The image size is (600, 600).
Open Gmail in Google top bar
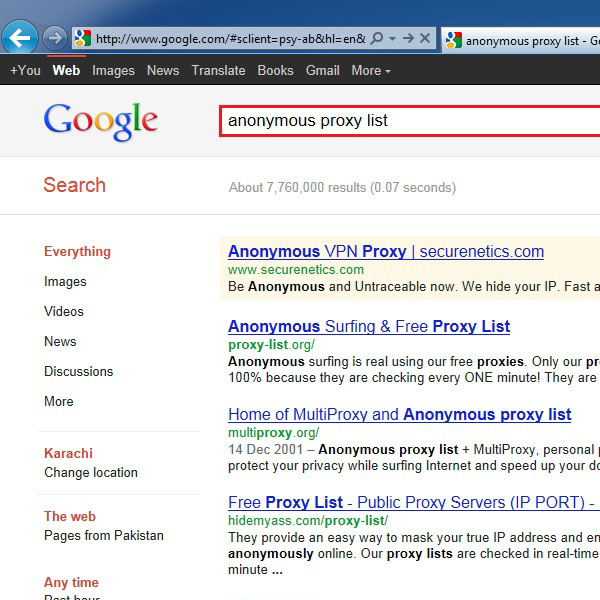pos(323,70)
